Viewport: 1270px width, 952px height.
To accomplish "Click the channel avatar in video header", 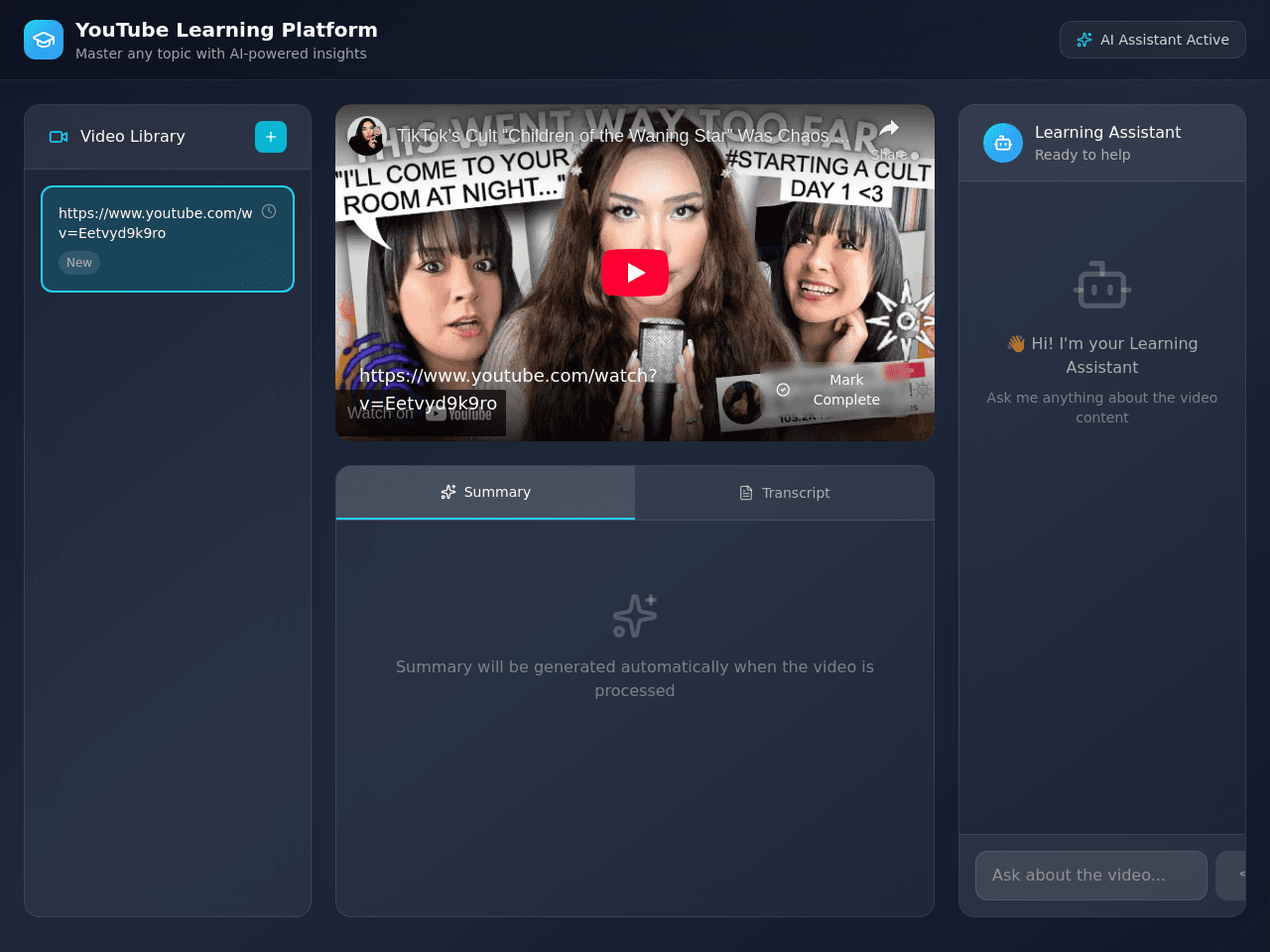I will 367,136.
